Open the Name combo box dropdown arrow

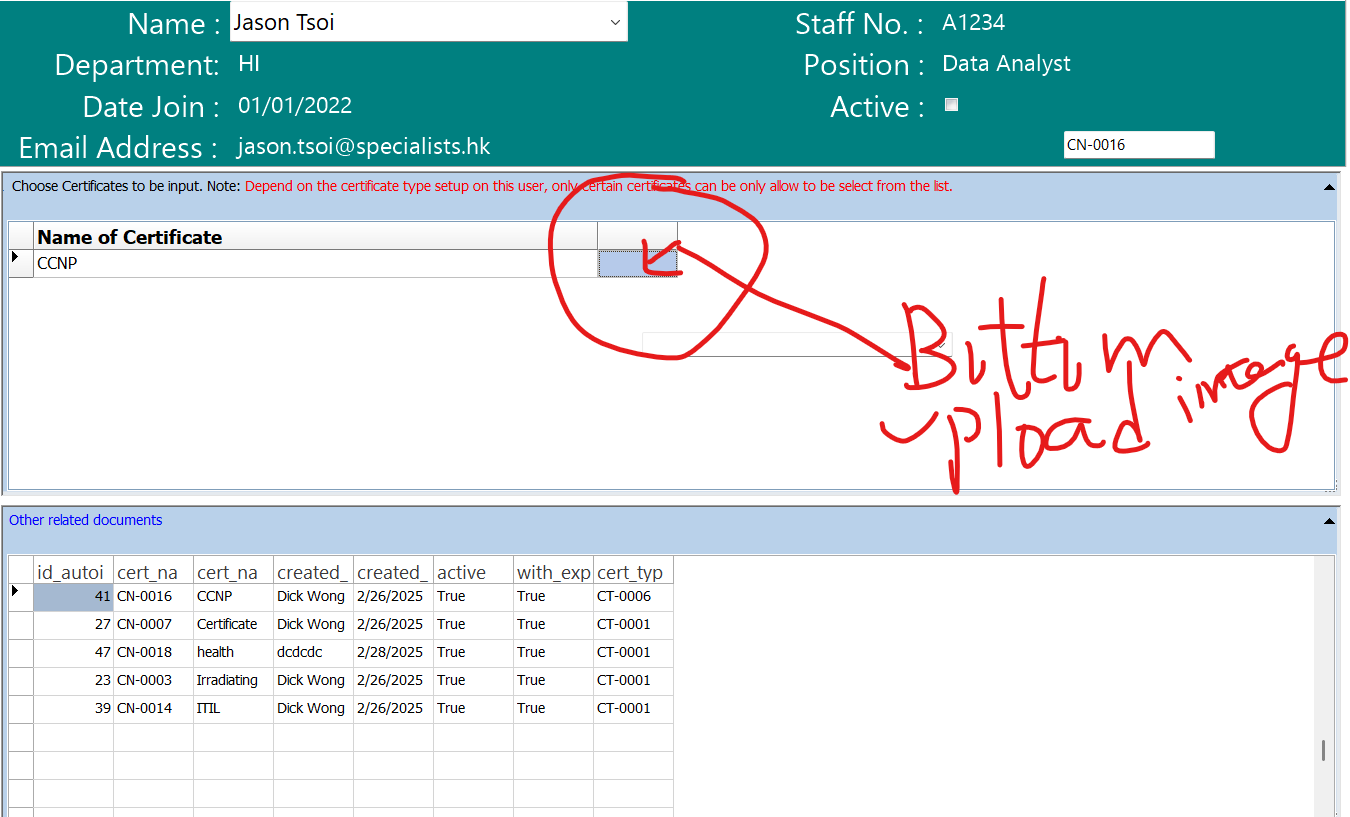coord(615,23)
